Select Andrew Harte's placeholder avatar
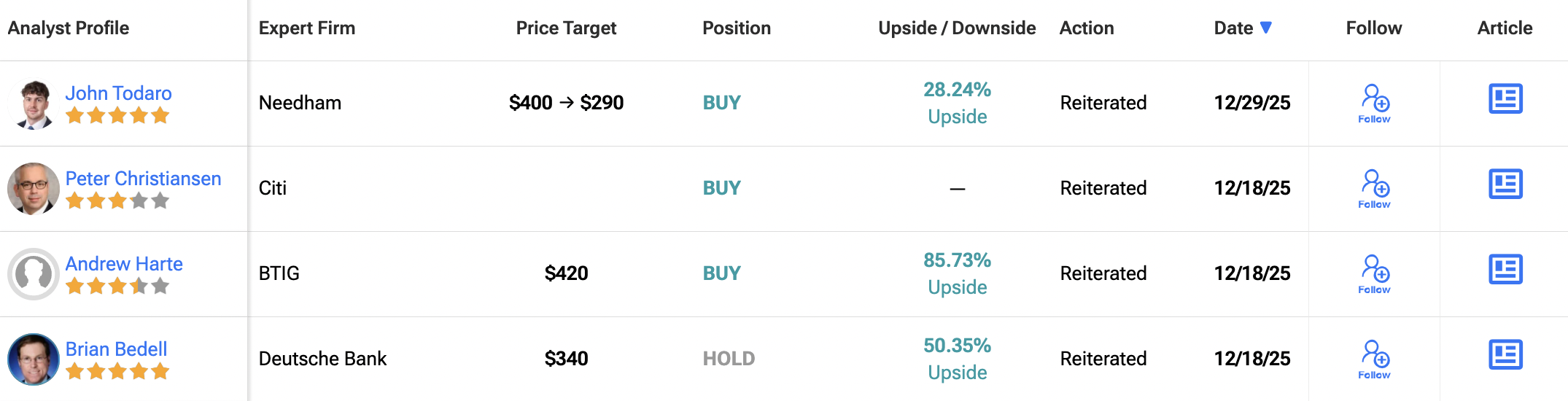Screen dimensions: 1568x401 [33, 274]
